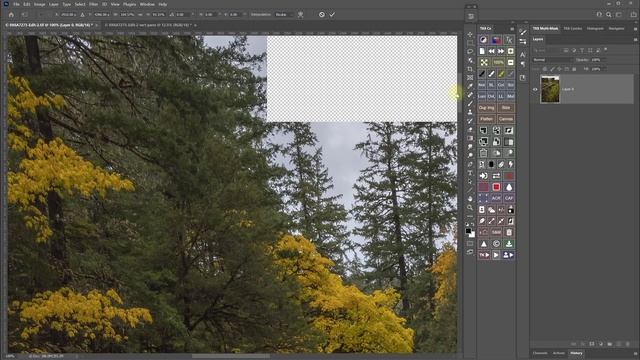Toggle visibility of Layer 0
This screenshot has width=640, height=360.
coord(535,89)
